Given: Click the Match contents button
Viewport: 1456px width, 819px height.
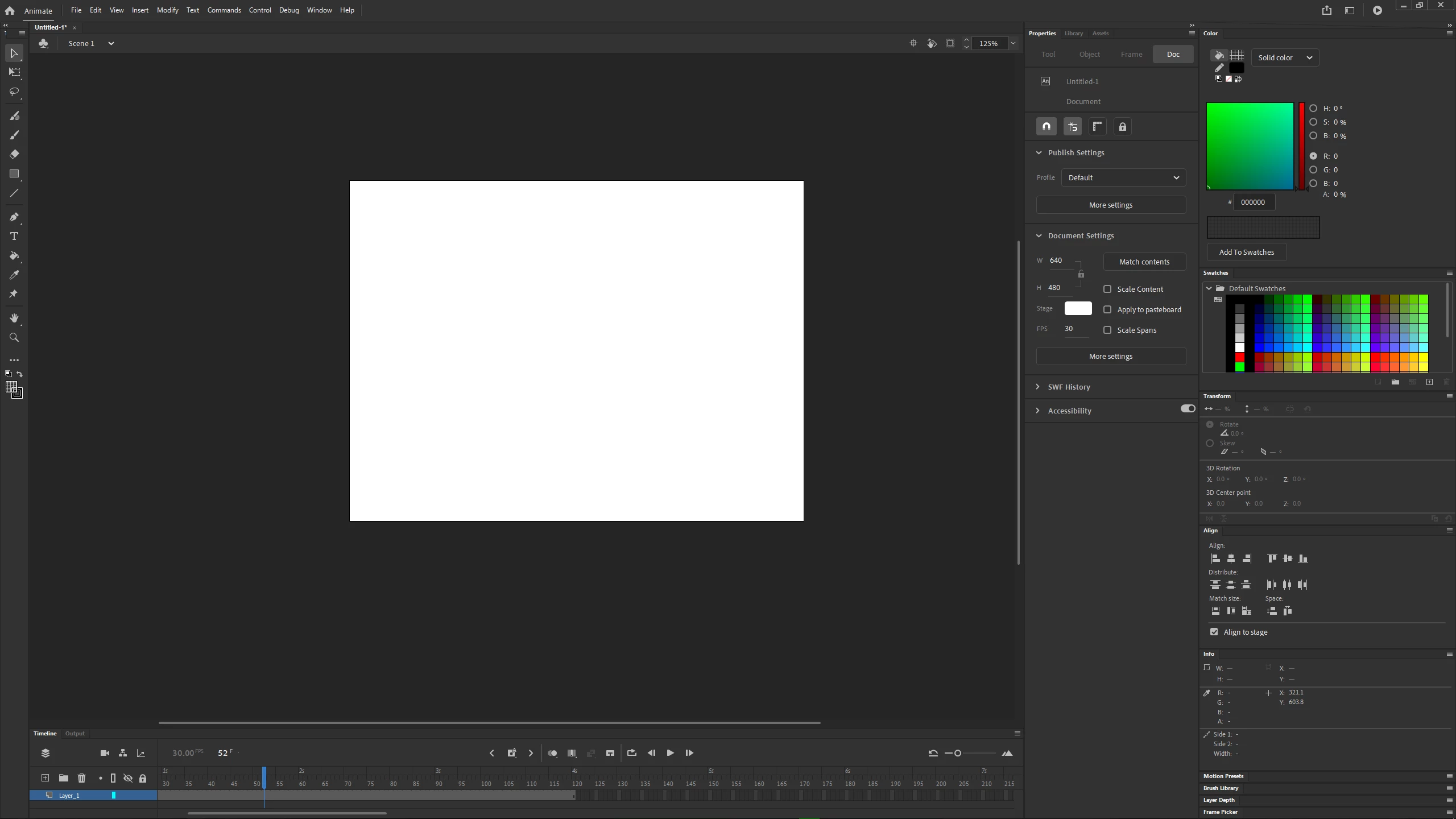Looking at the screenshot, I should tap(1144, 262).
